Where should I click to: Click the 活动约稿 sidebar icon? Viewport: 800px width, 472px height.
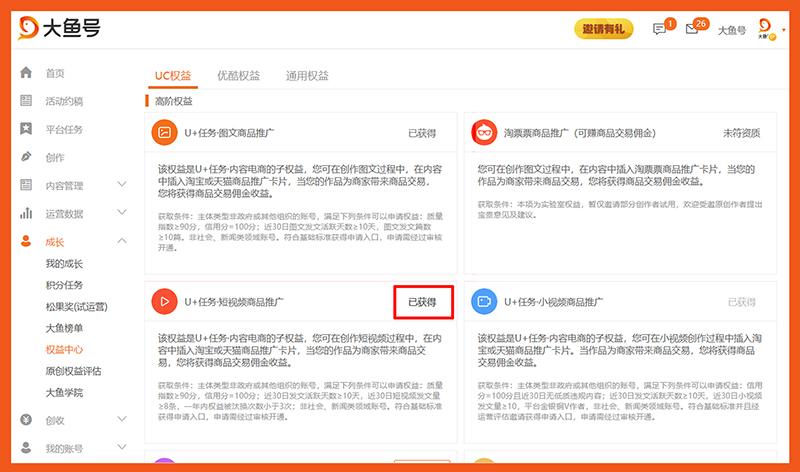26,101
